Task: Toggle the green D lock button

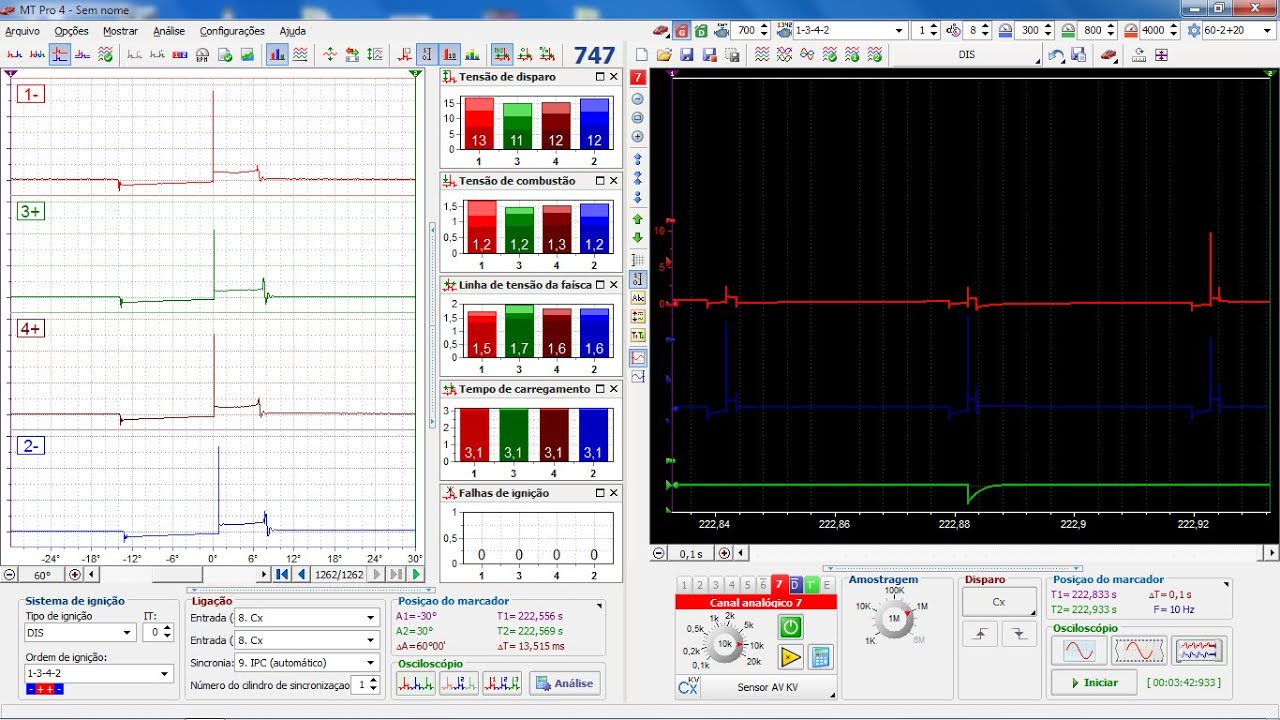Action: [x=700, y=31]
